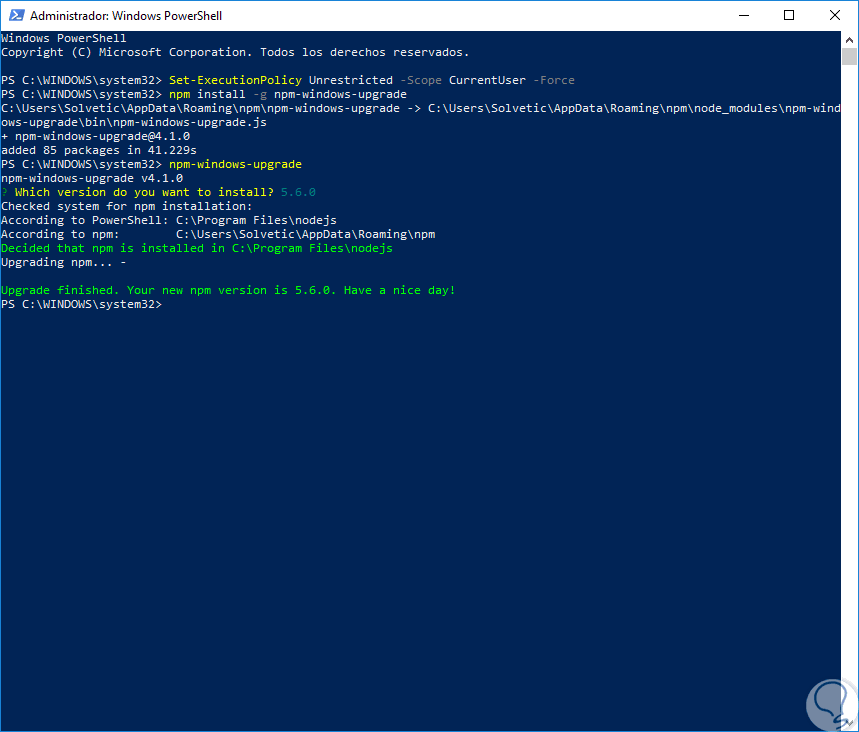Click 'Which version do you want to install?' prompt

coord(144,192)
